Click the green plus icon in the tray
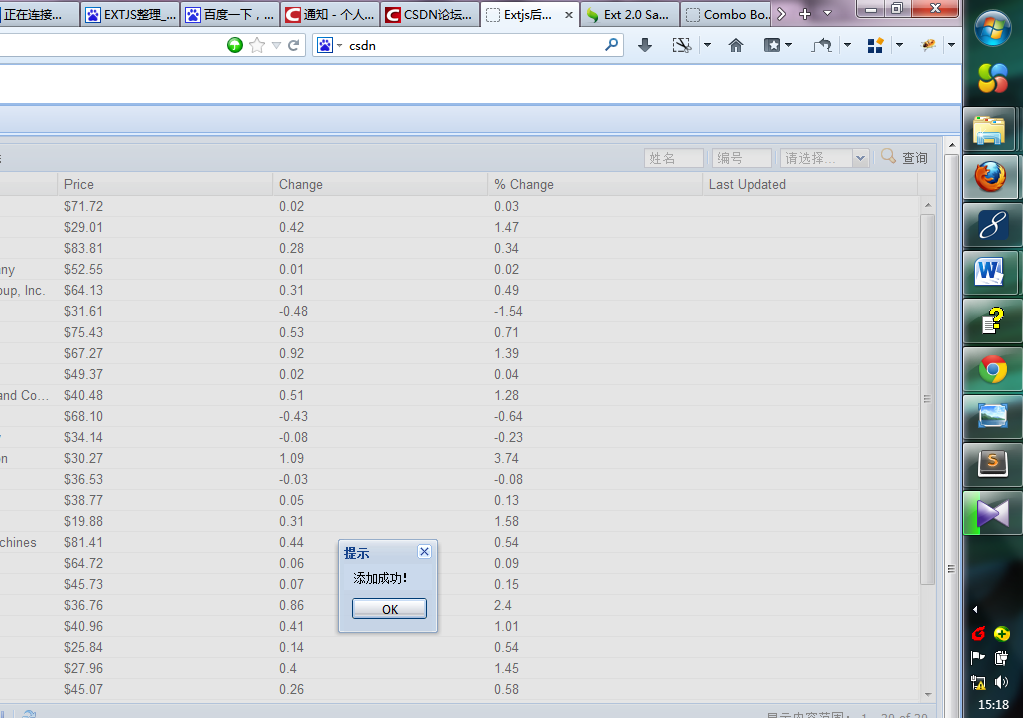Image resolution: width=1023 pixels, height=718 pixels. [x=1001, y=633]
